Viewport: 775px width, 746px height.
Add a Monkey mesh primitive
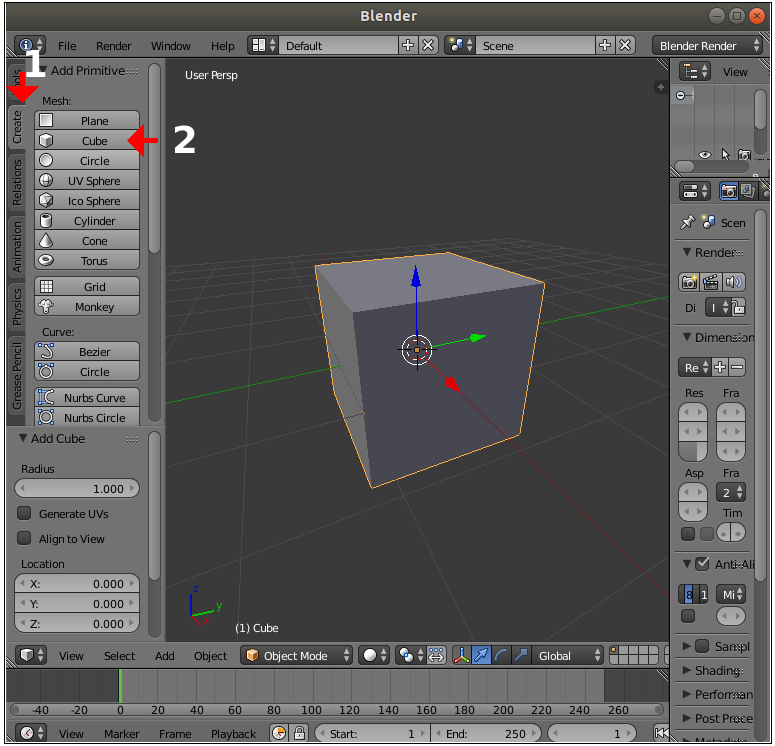[x=87, y=307]
